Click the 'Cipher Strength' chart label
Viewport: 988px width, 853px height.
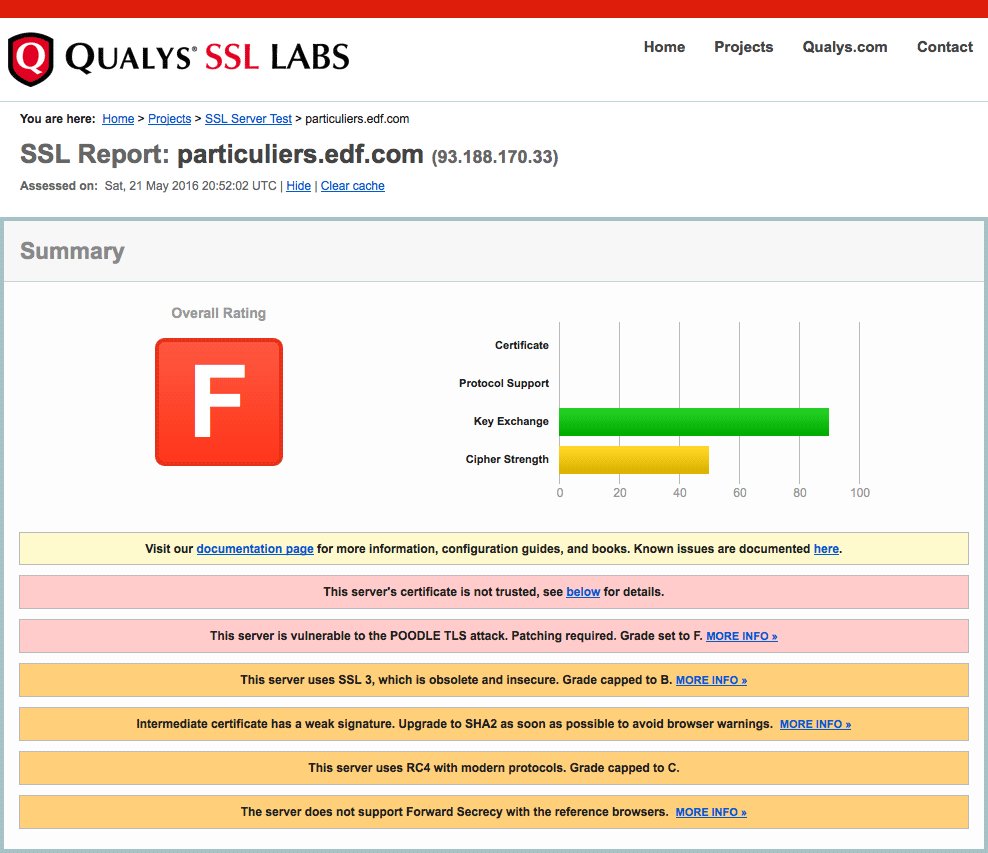507,459
